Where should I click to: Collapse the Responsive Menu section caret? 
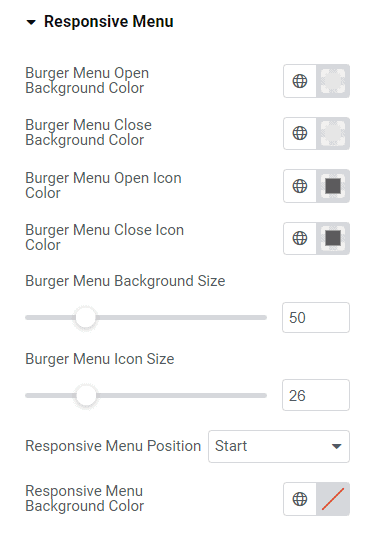31,22
